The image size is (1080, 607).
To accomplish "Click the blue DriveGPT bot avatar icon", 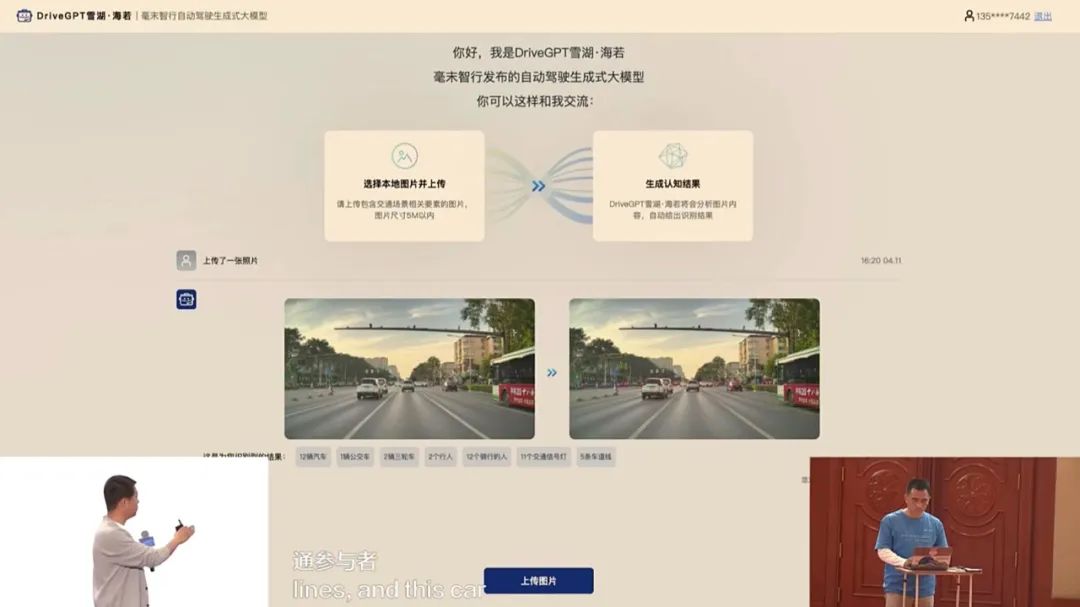I will click(186, 299).
